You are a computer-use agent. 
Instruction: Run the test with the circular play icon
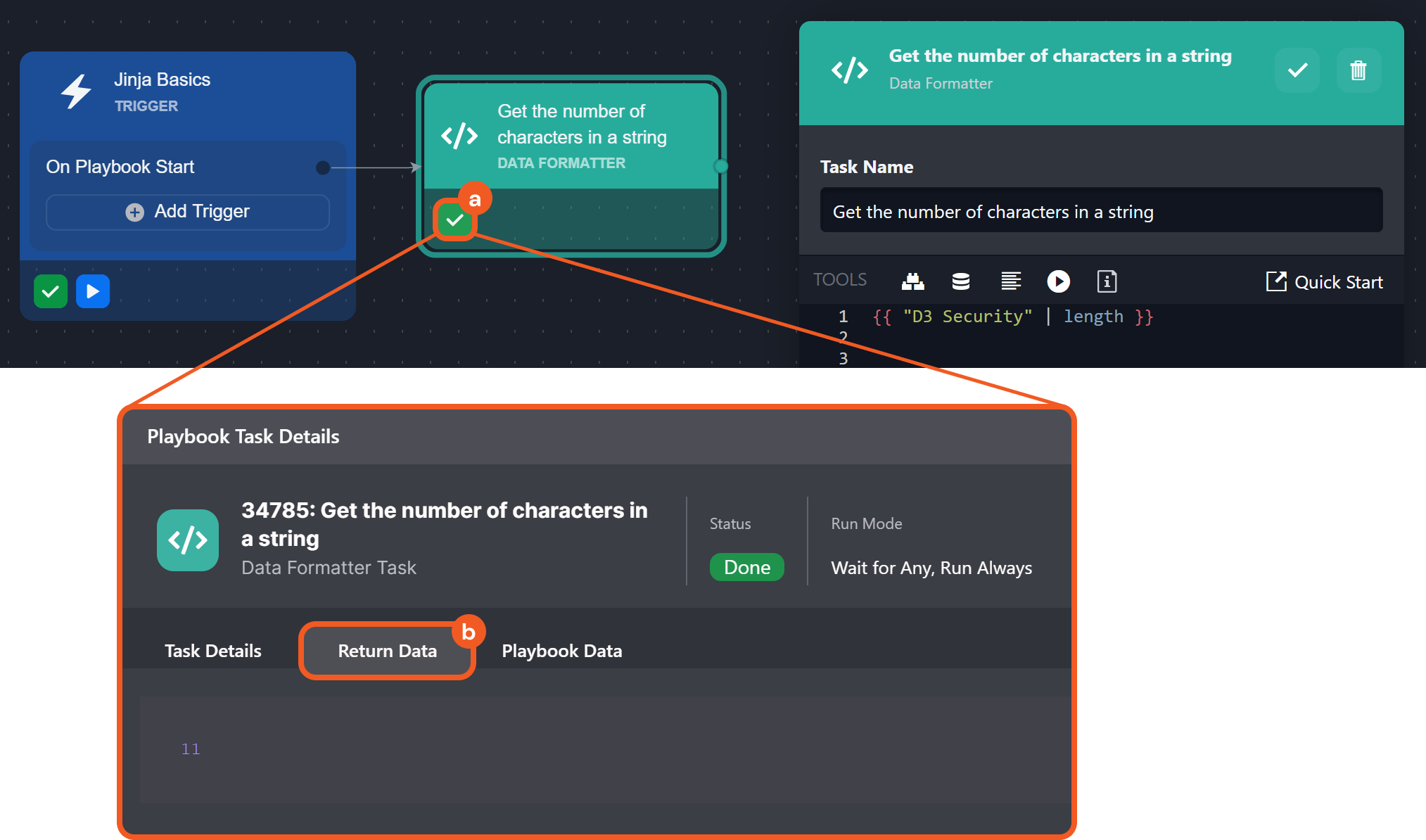point(1058,281)
